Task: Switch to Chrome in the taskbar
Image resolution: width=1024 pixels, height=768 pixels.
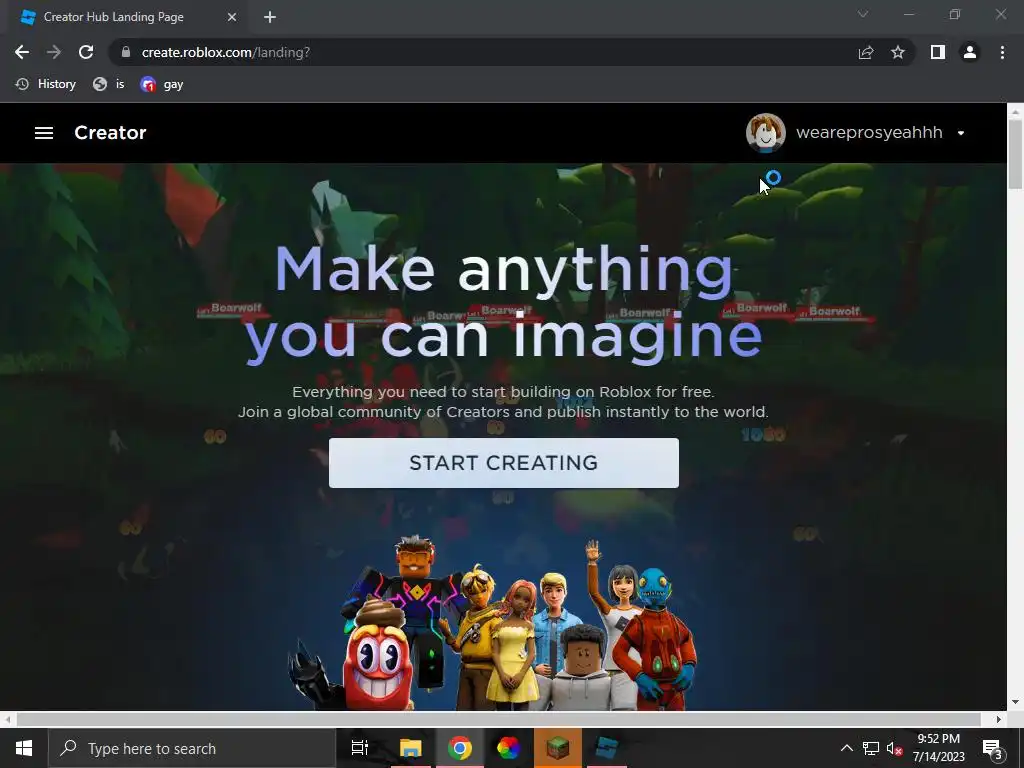Action: pyautogui.click(x=460, y=748)
